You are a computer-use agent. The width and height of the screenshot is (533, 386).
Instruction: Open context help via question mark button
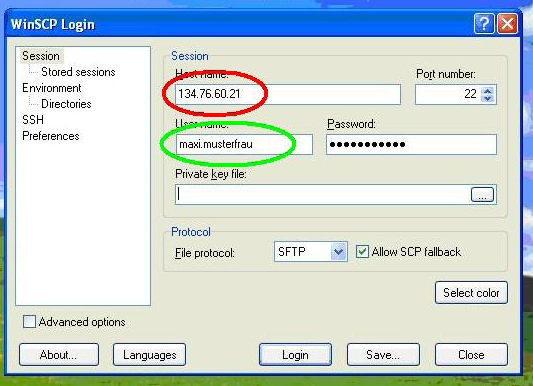(484, 24)
